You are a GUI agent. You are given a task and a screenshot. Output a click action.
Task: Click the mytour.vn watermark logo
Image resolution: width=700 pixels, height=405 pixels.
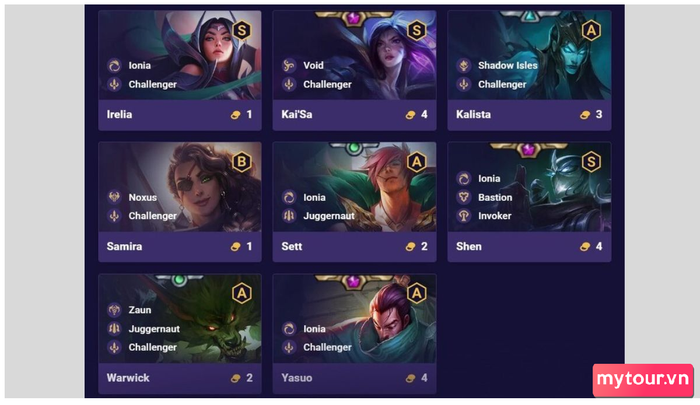(x=643, y=380)
